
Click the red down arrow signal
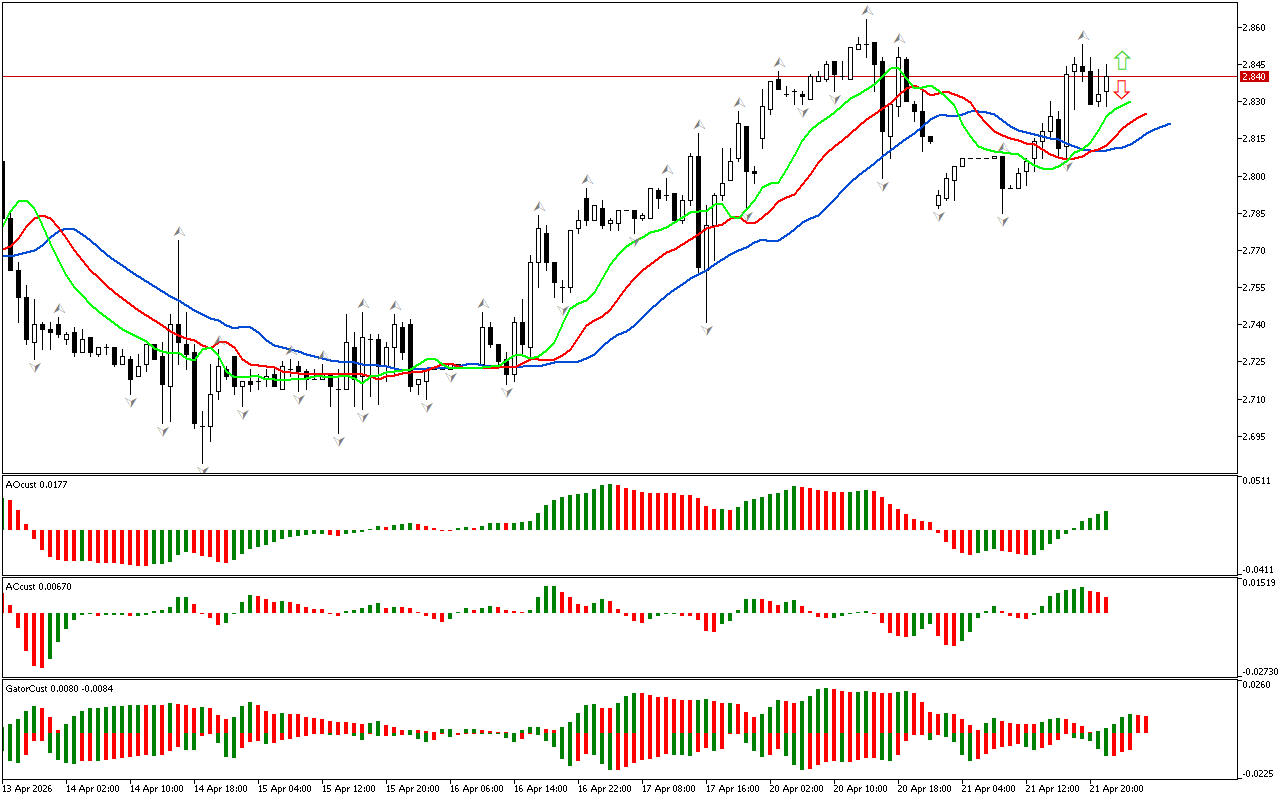[1122, 89]
